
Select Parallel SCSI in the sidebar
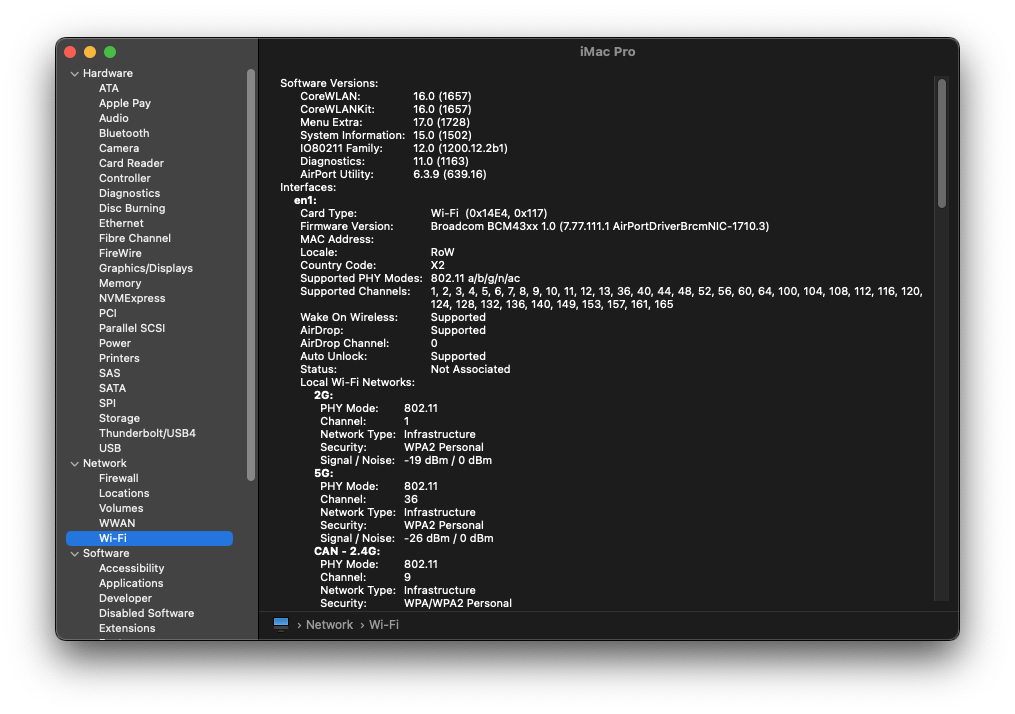click(132, 328)
